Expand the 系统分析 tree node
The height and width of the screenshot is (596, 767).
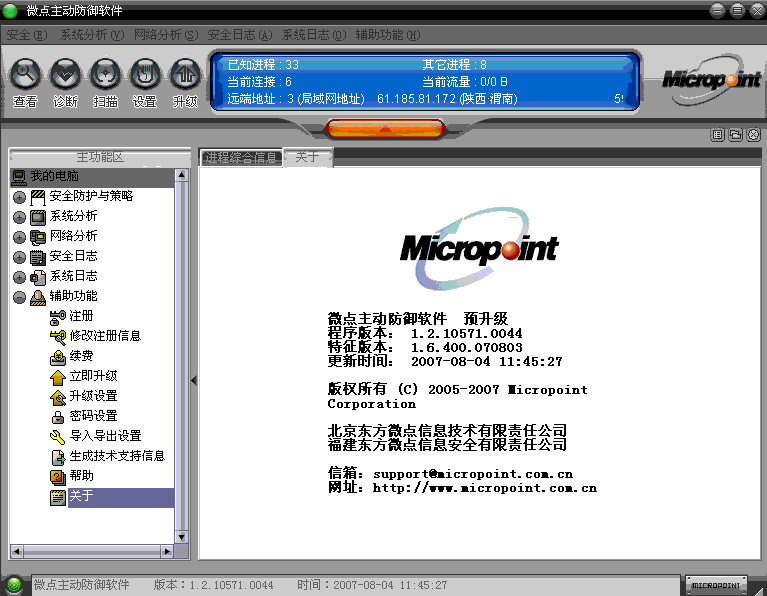(x=19, y=217)
